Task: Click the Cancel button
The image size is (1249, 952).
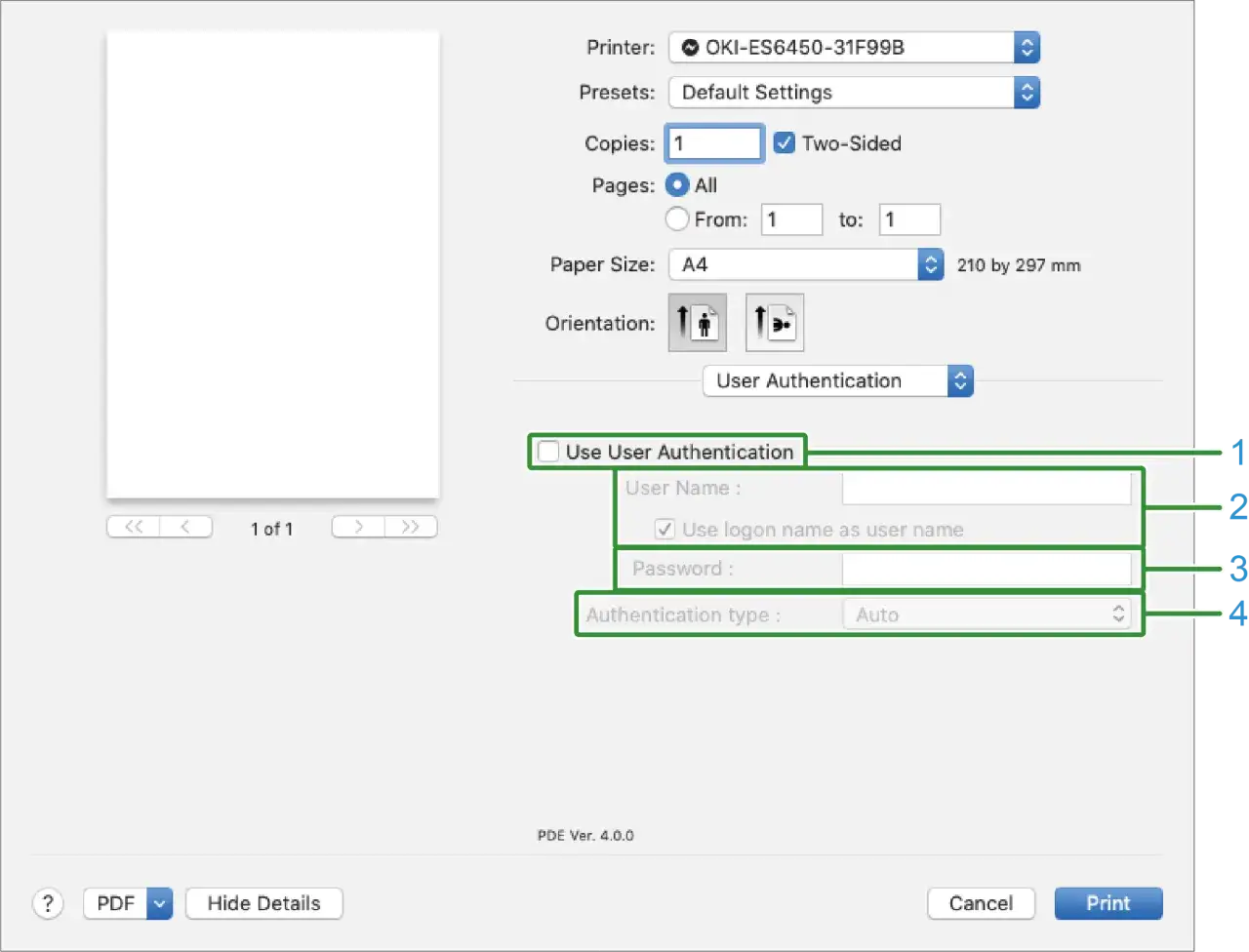Action: click(x=981, y=903)
